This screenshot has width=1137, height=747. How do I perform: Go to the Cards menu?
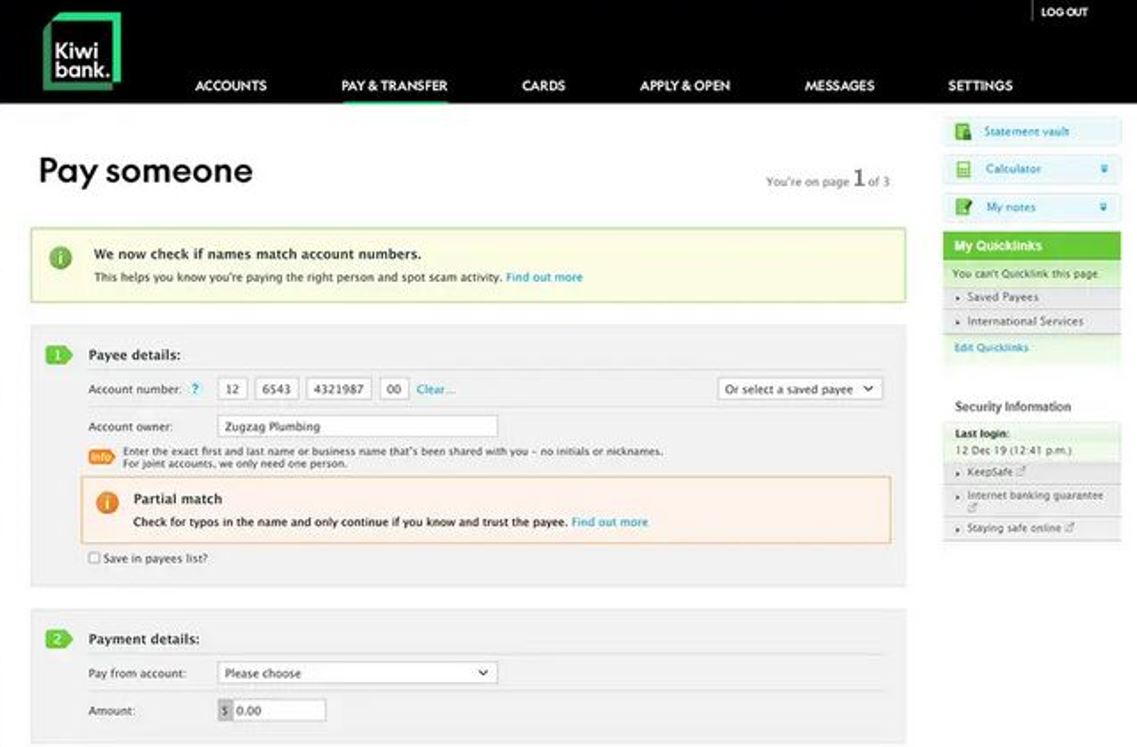pyautogui.click(x=543, y=86)
